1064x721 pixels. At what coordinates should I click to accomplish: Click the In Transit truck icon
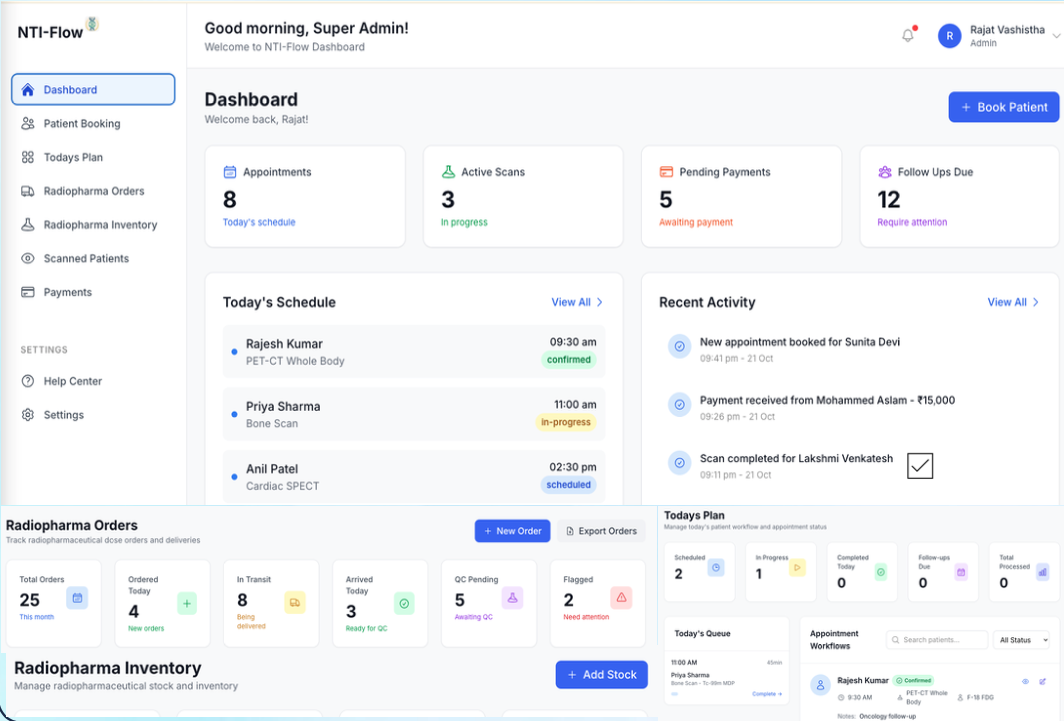coord(294,602)
